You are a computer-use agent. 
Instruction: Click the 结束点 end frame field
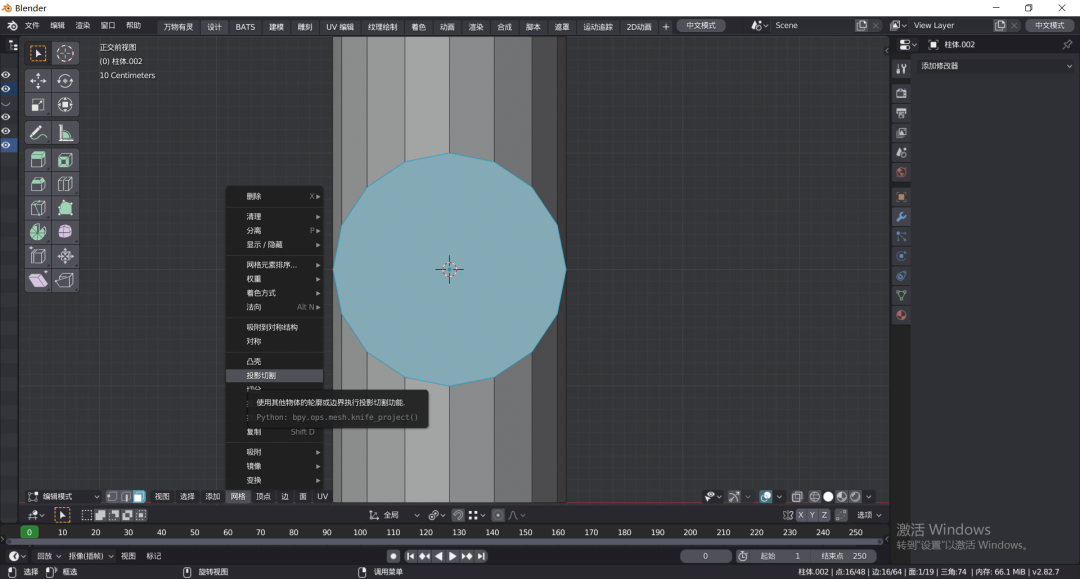844,556
